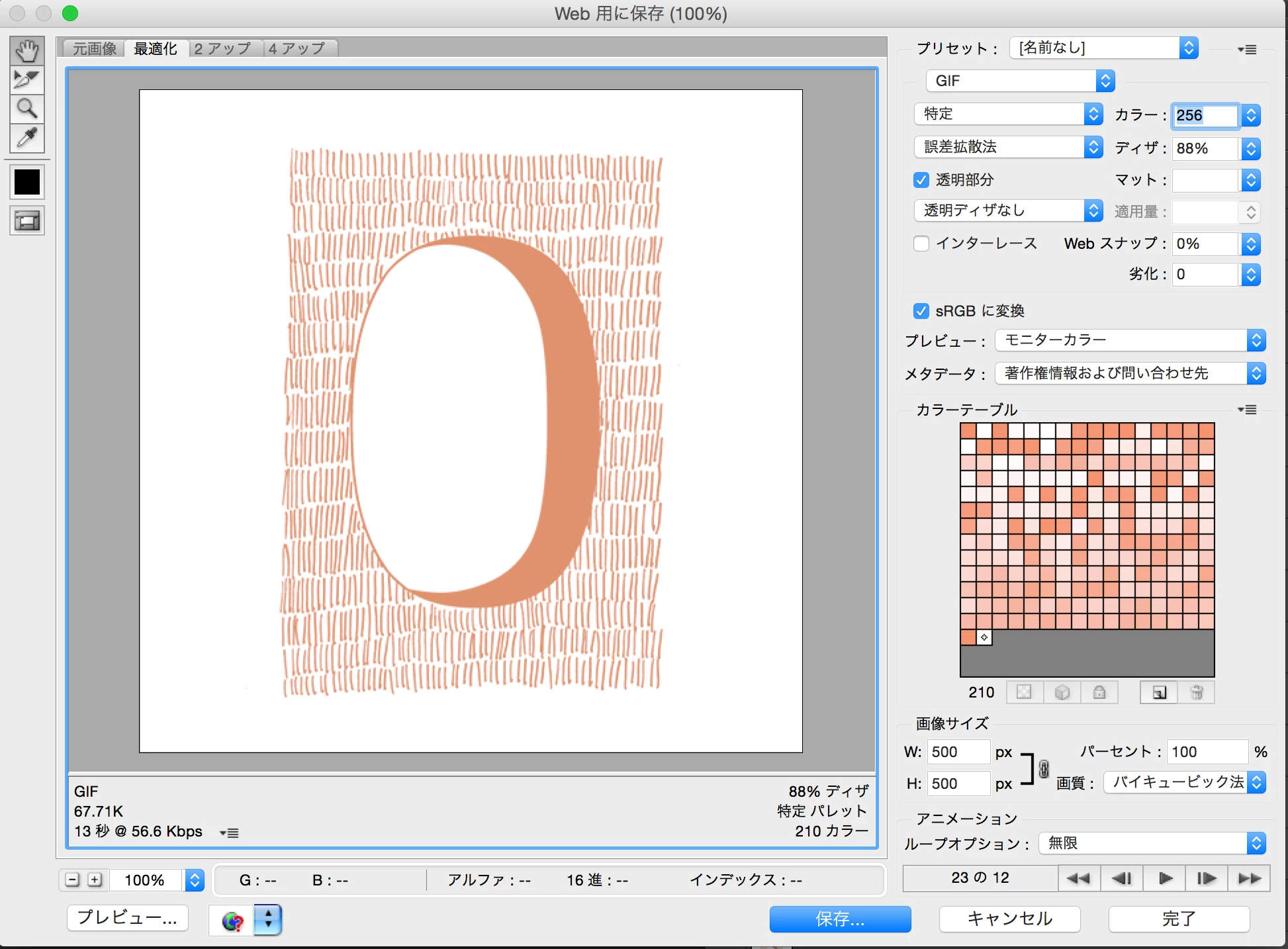
Task: Toggle the sRGB に変換 checkbox
Action: click(921, 311)
